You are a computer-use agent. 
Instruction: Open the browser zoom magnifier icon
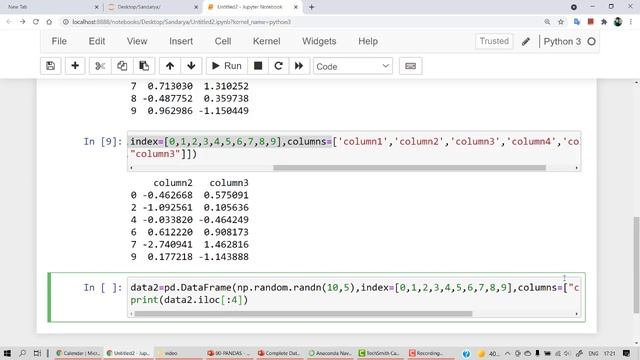point(547,22)
